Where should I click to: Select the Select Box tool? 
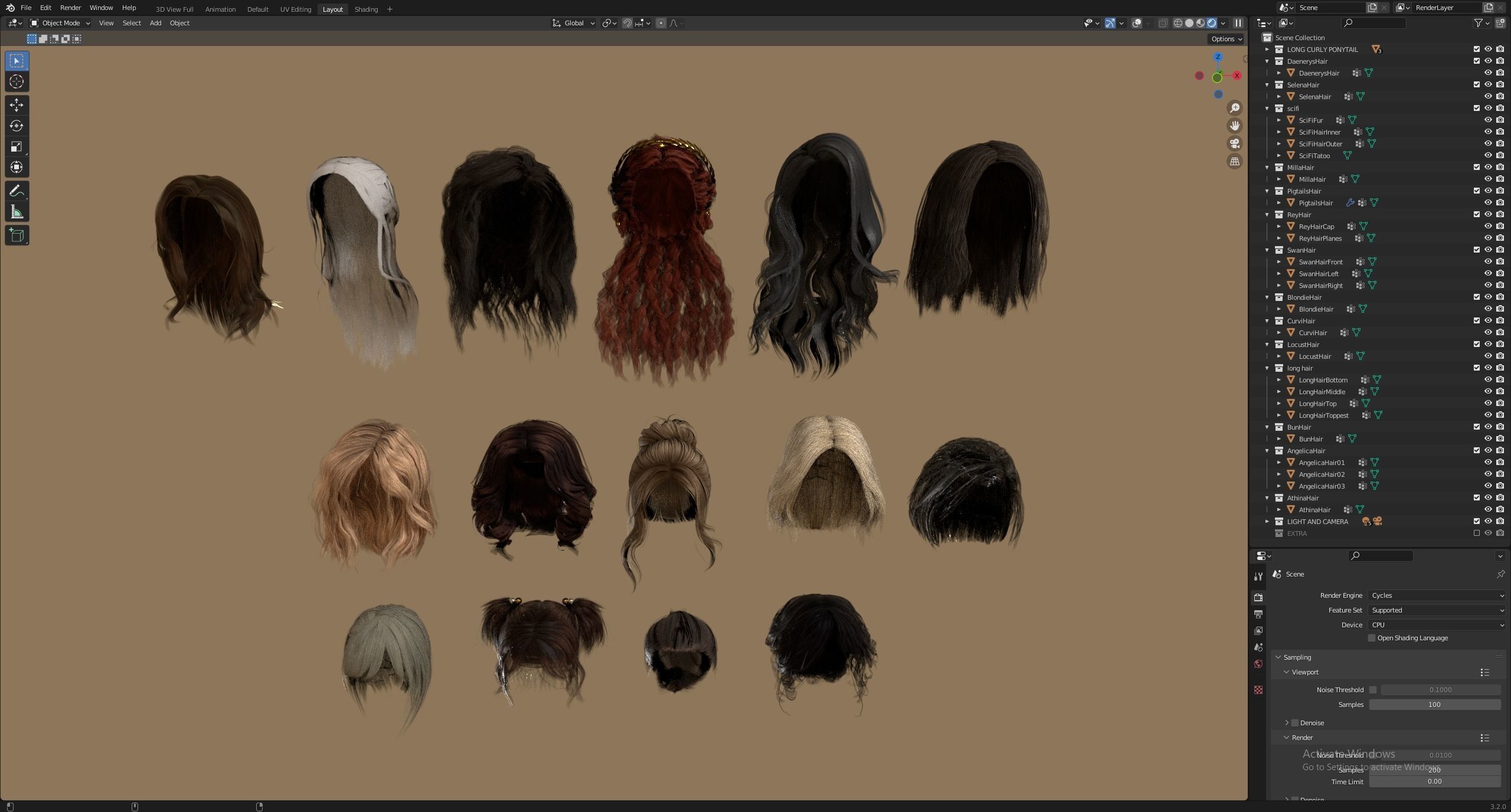coord(17,61)
